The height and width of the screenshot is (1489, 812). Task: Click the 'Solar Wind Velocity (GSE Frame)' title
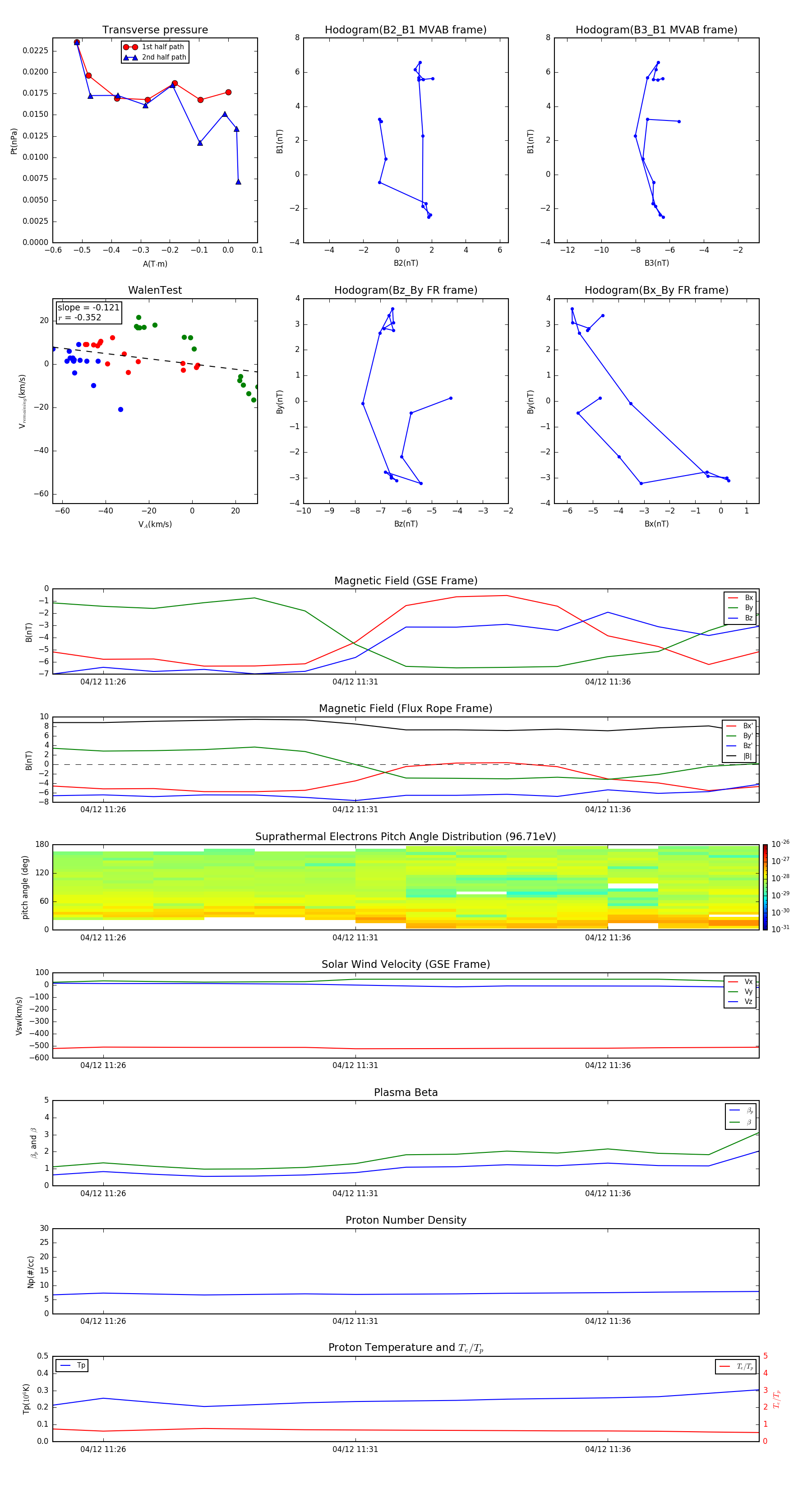click(406, 964)
